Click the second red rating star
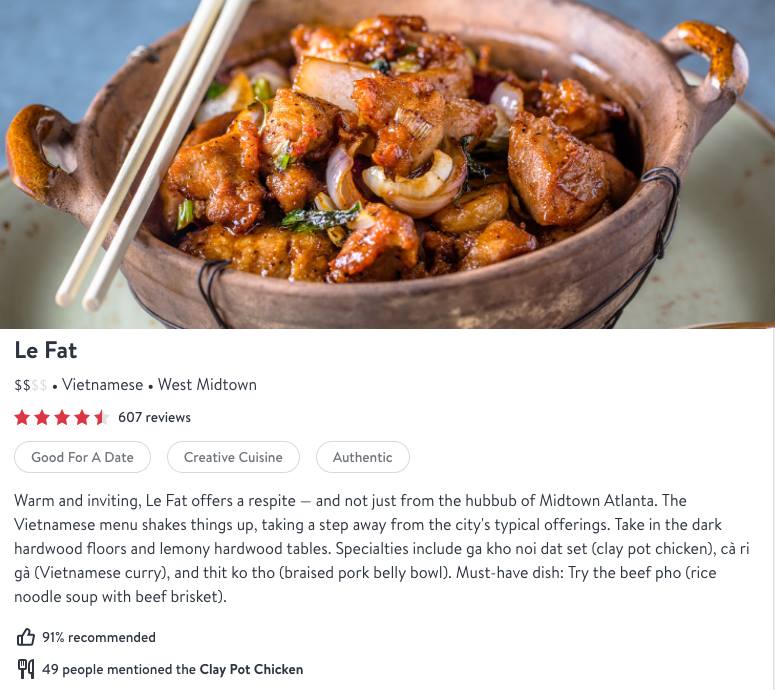This screenshot has width=775, height=690. [x=42, y=418]
